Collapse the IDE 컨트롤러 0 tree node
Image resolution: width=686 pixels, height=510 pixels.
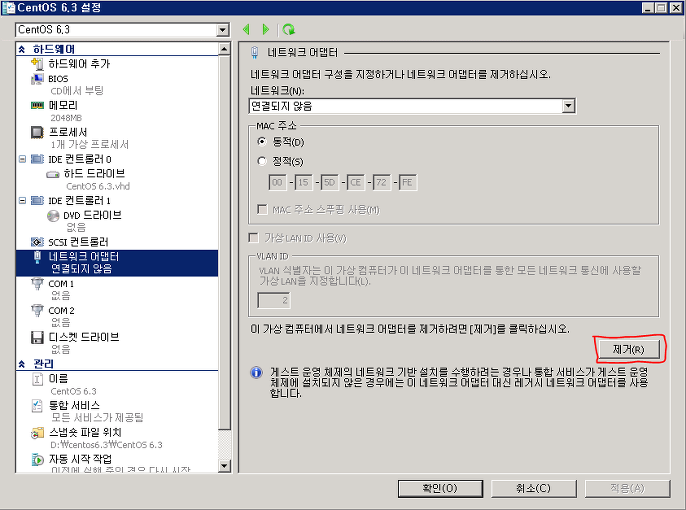point(22,159)
